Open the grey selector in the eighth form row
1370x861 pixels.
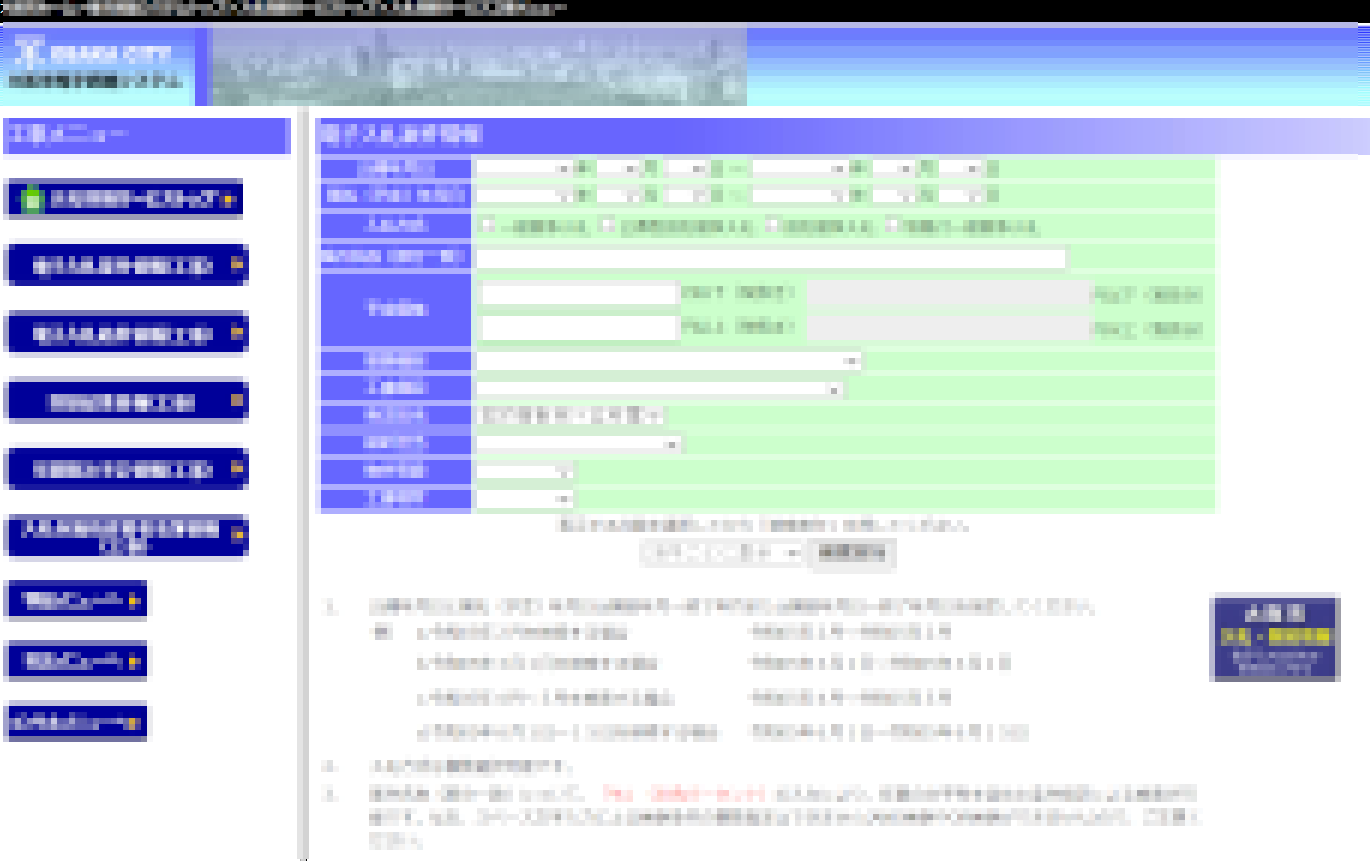571,415
